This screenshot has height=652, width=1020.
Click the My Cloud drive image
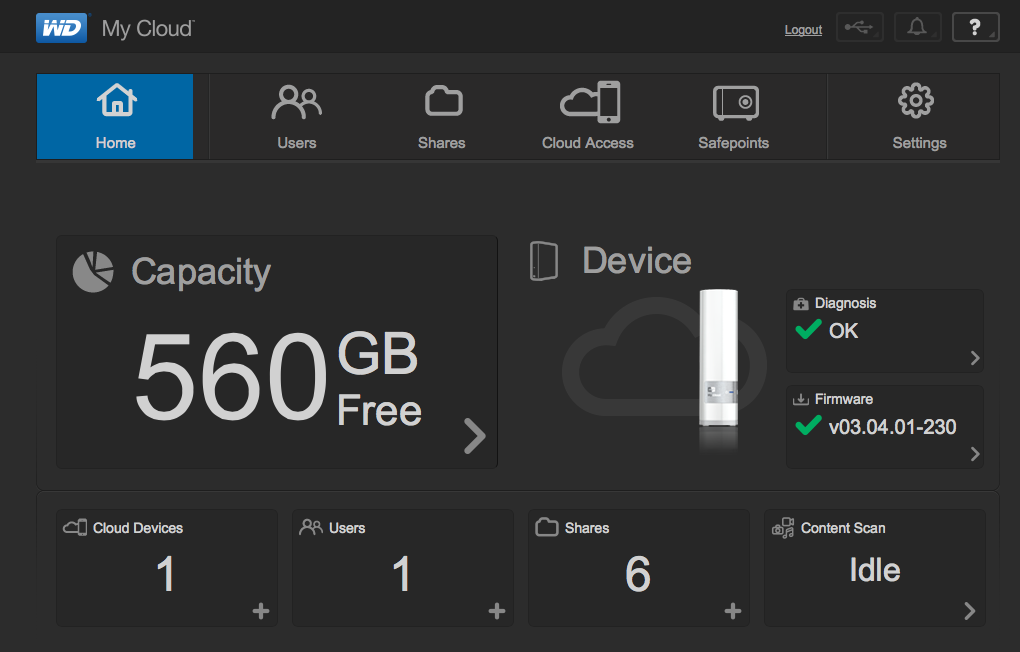[x=719, y=359]
